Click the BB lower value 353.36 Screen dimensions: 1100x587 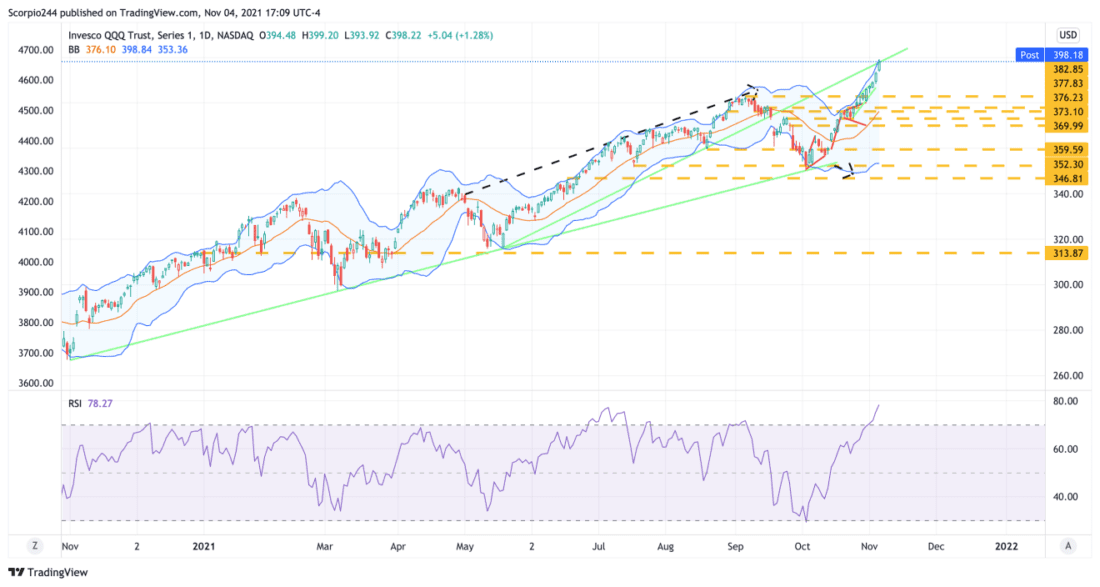(x=173, y=50)
